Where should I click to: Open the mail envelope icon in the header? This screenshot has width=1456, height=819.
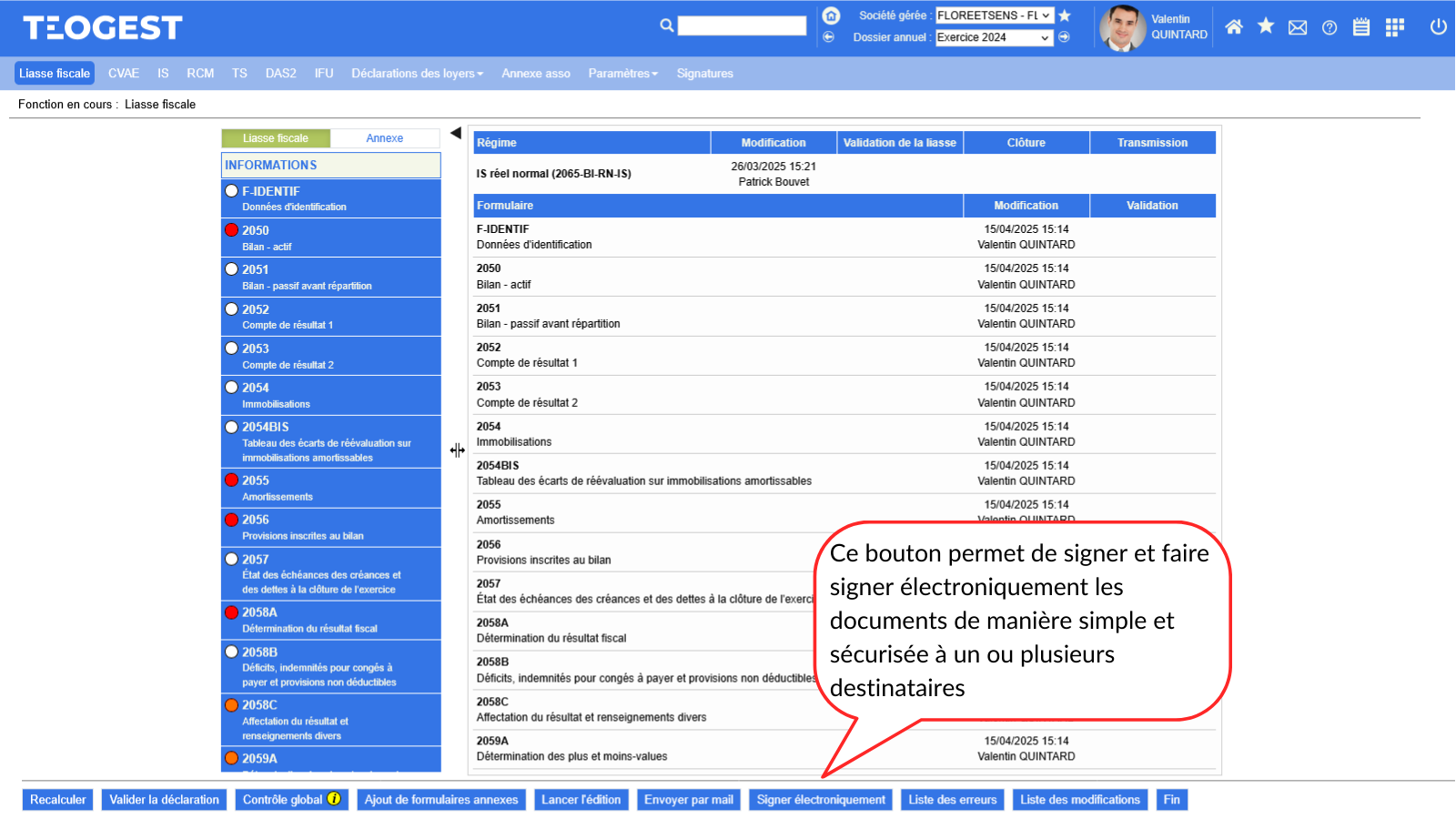1298,27
